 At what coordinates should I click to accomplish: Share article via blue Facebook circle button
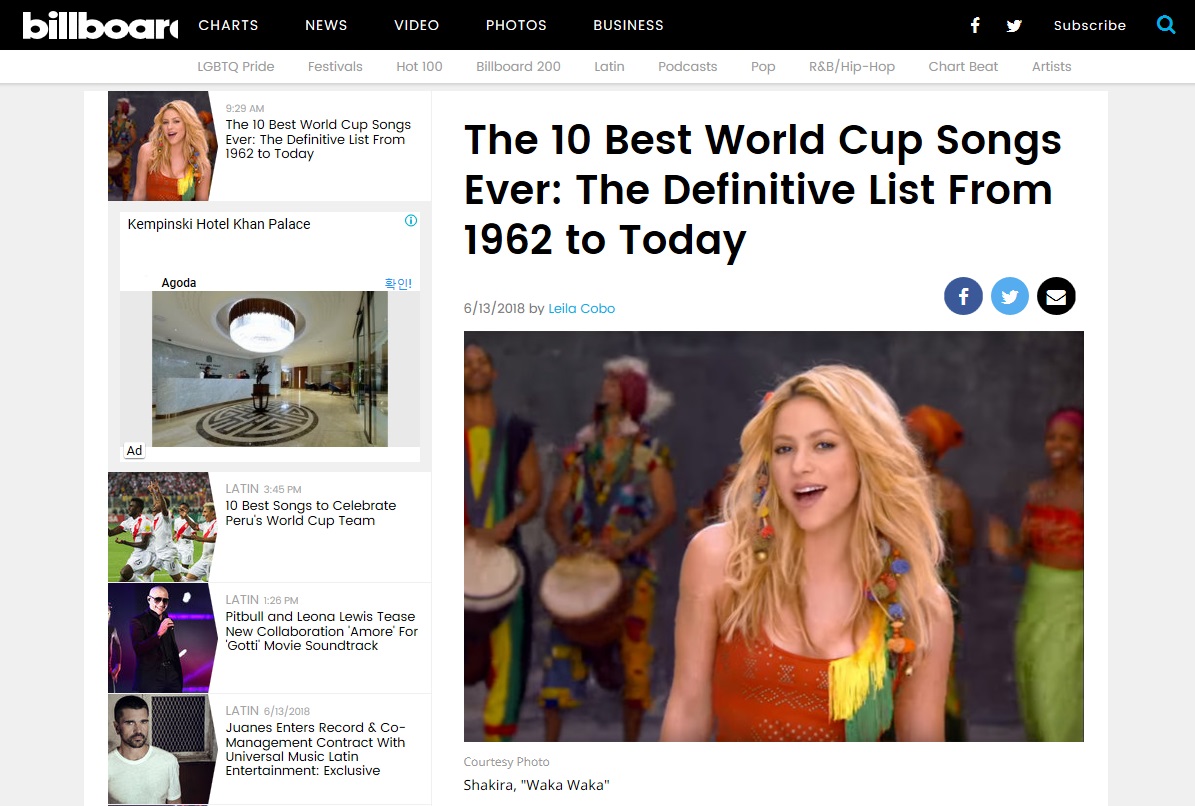click(963, 296)
